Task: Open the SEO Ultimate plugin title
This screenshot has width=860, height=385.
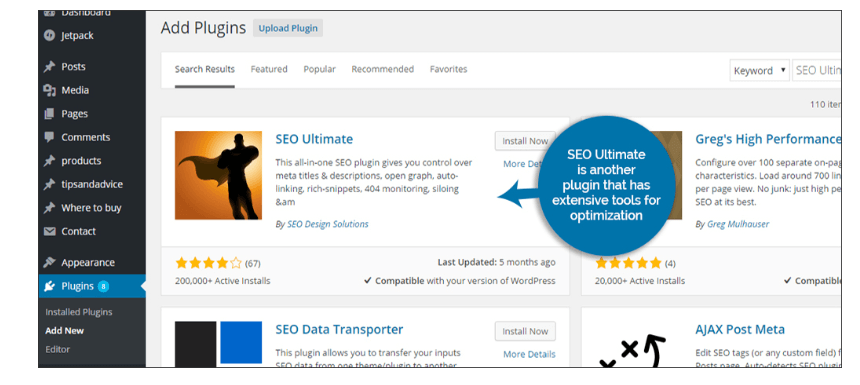Action: click(x=314, y=139)
